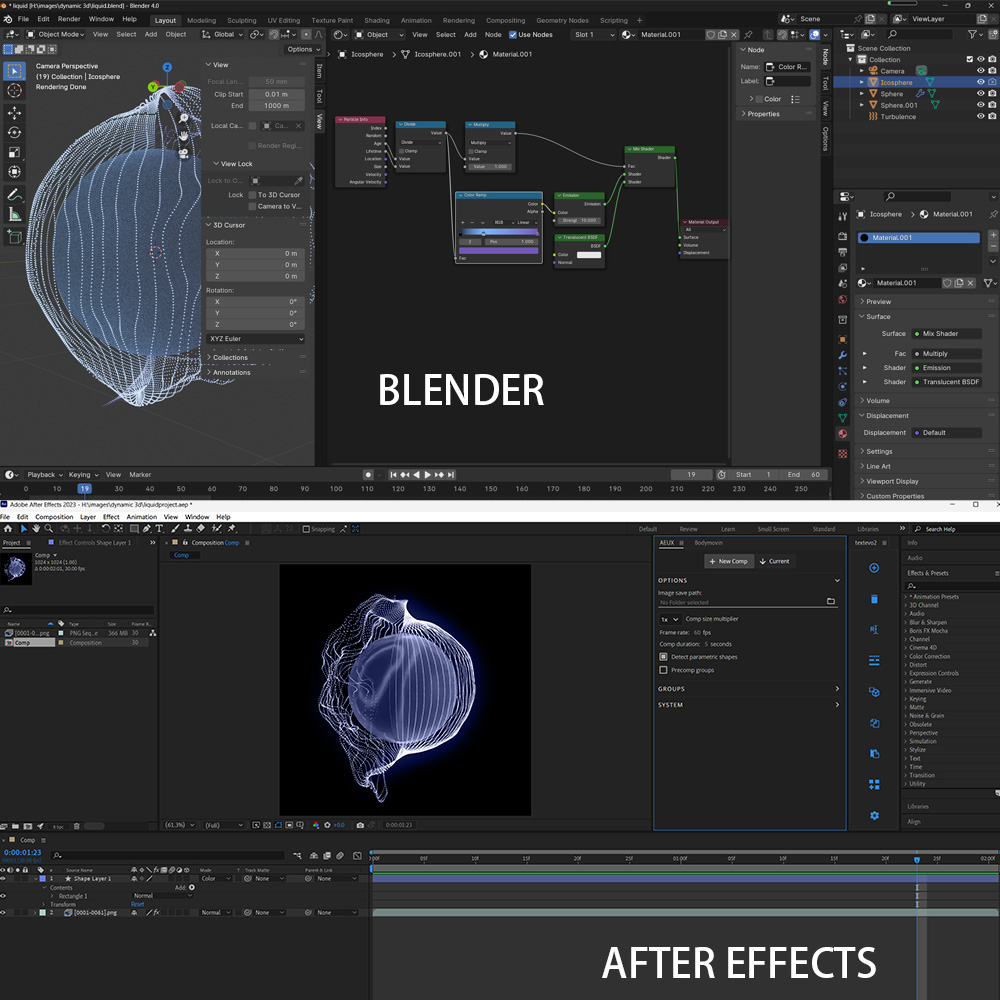This screenshot has height=1000, width=1000.
Task: Open the XYZ Euler rotation mode dropdown
Action: click(256, 339)
